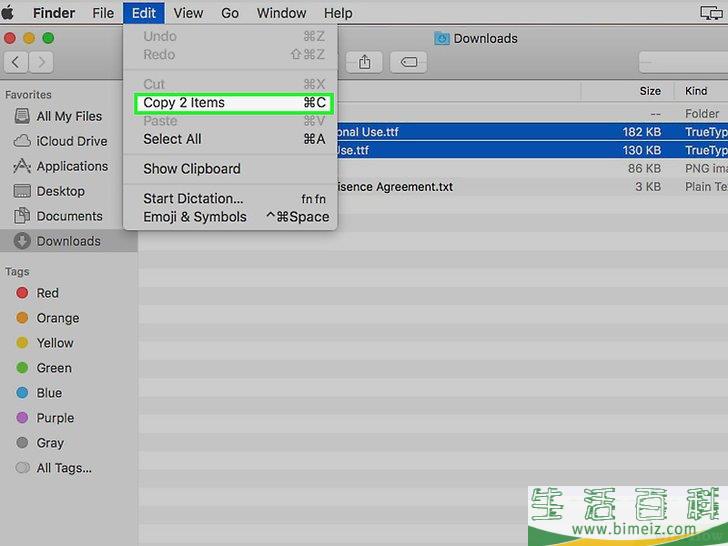This screenshot has height=546, width=728.
Task: Open Emoji & Symbols menu item
Action: point(194,216)
